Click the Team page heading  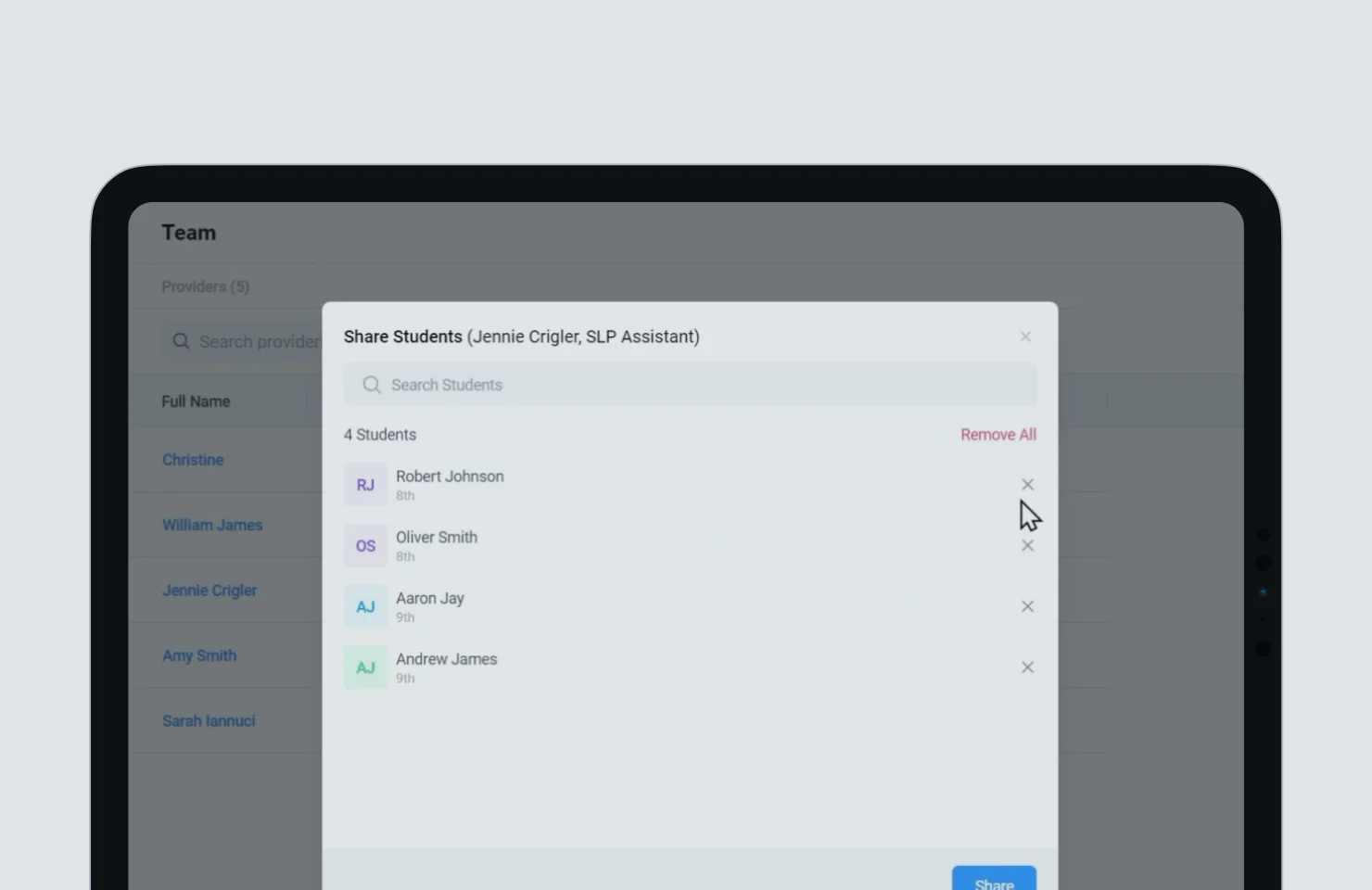pyautogui.click(x=189, y=233)
